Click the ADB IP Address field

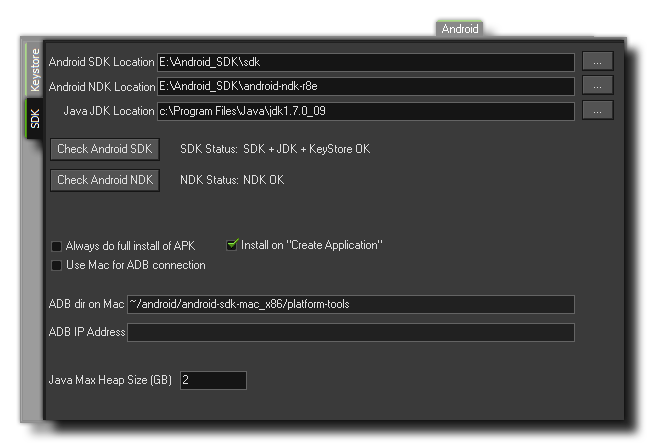[x=350, y=332]
